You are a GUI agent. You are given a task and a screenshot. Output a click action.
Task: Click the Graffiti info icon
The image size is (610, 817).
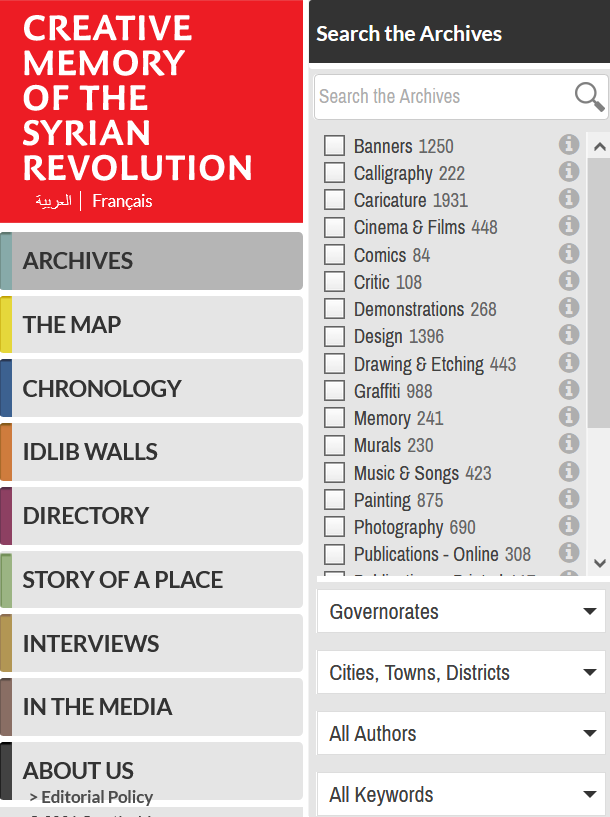569,389
